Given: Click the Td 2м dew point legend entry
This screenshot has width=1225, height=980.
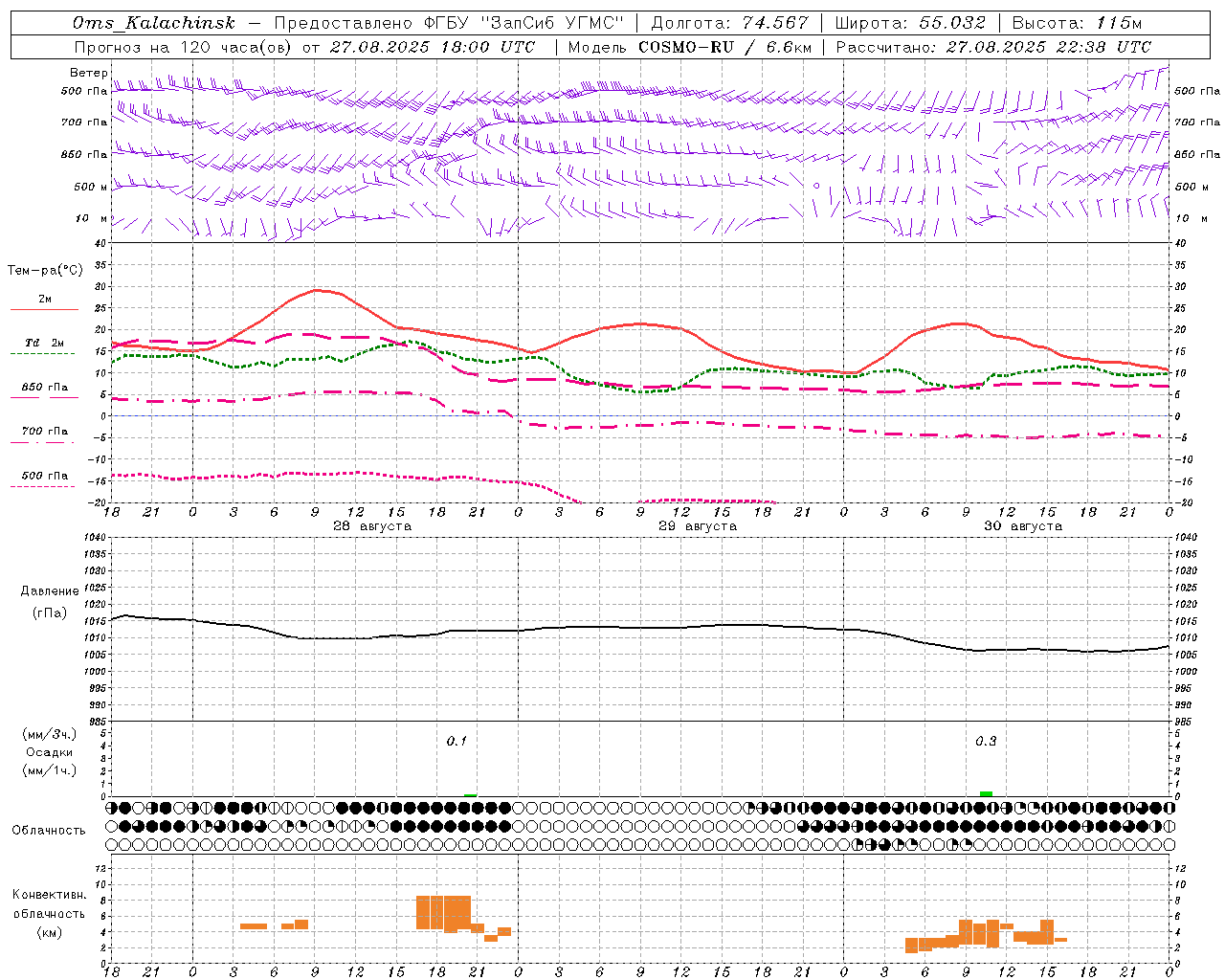Looking at the screenshot, I should pos(44,343).
